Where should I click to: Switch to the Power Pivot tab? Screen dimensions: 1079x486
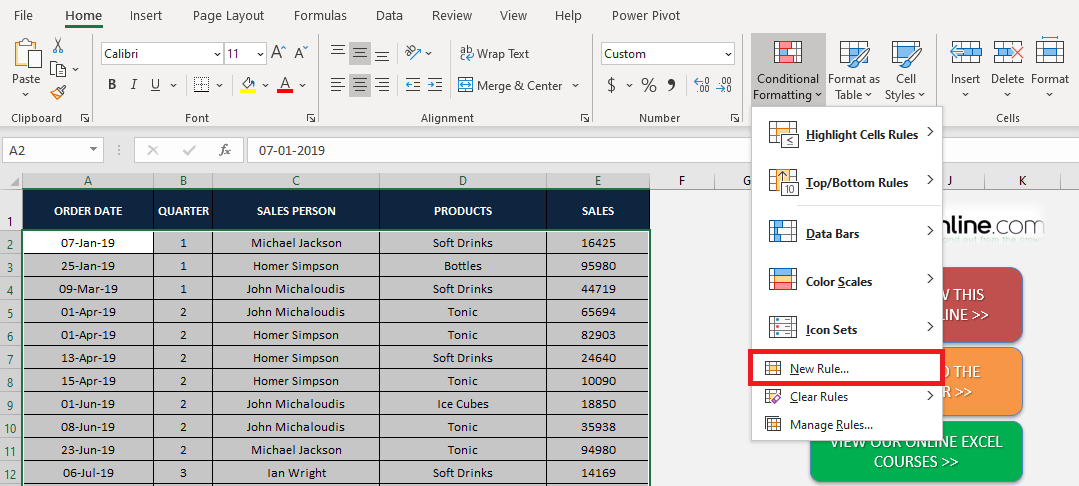click(x=645, y=15)
